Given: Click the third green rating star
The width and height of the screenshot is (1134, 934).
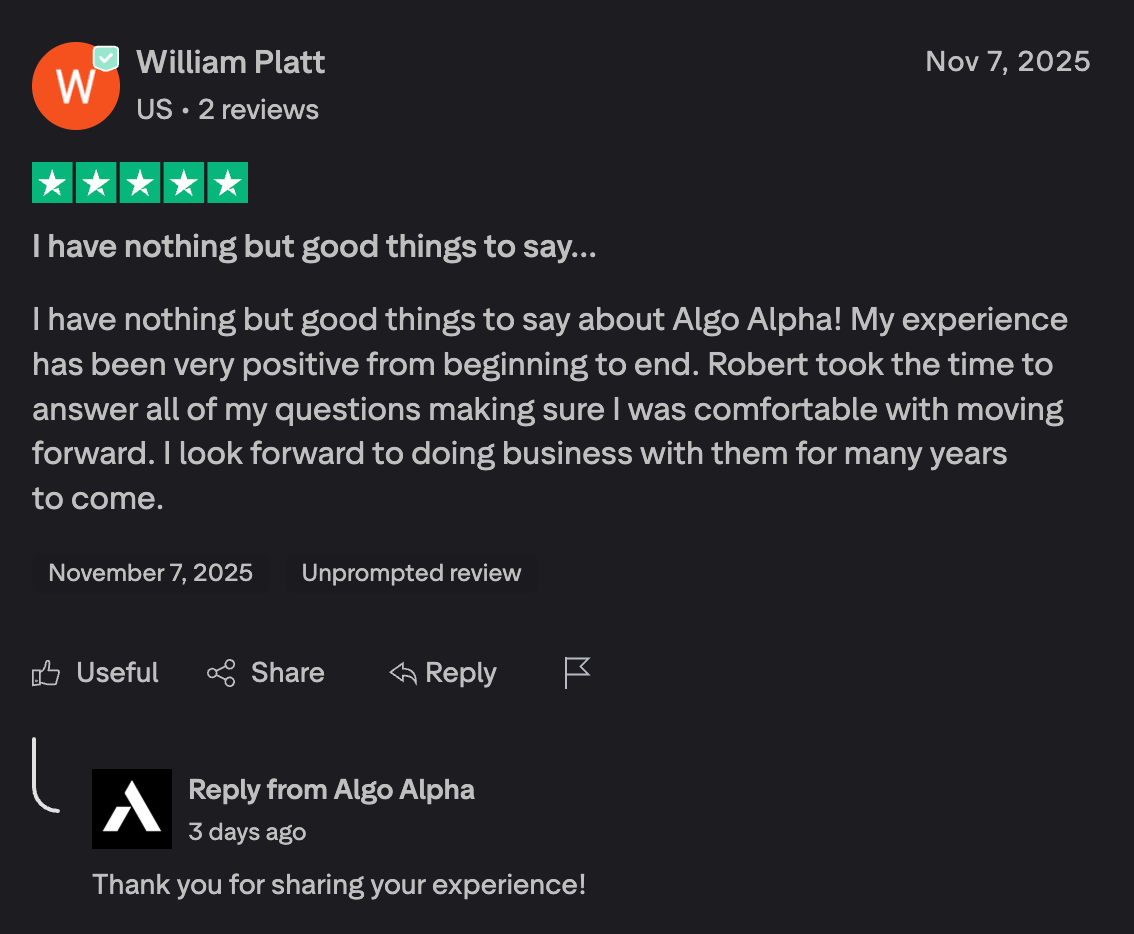Looking at the screenshot, I should tap(140, 183).
